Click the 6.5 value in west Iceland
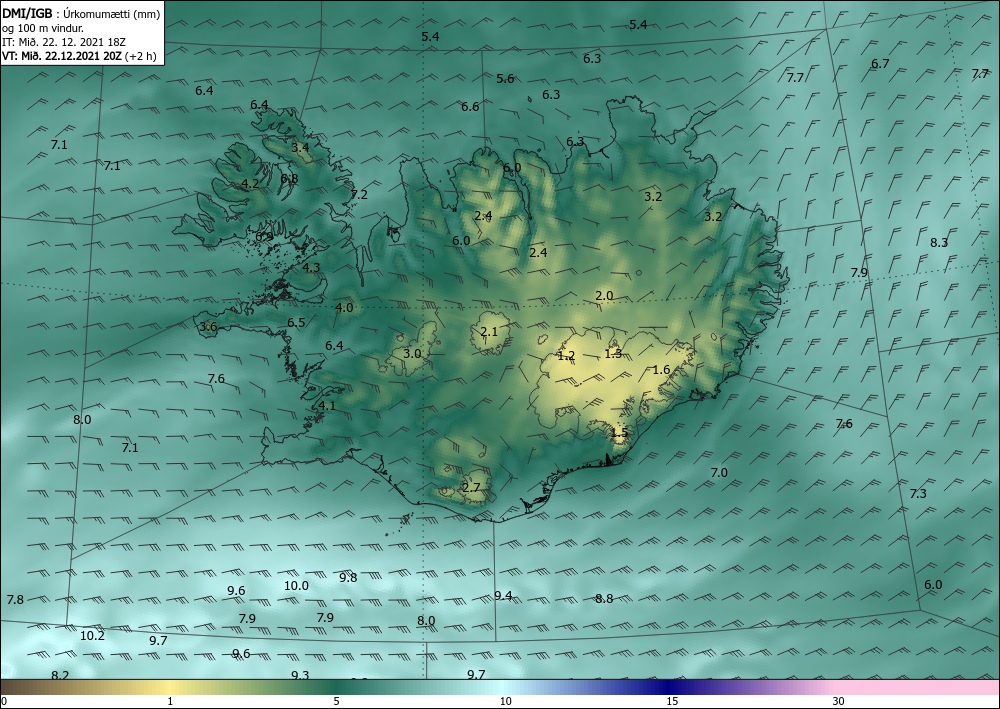Image resolution: width=1000 pixels, height=709 pixels. [x=296, y=323]
